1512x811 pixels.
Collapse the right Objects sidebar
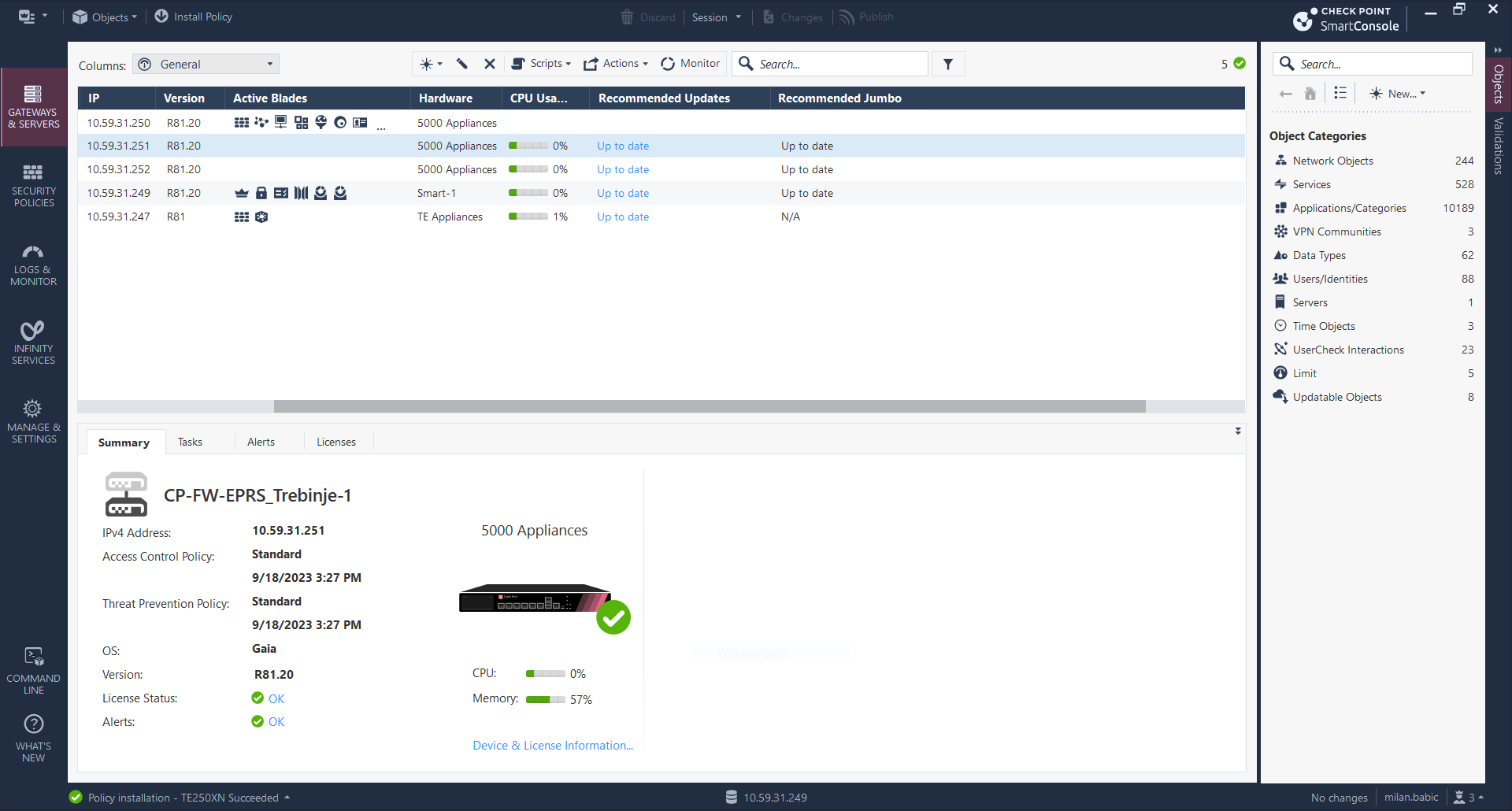point(1498,50)
